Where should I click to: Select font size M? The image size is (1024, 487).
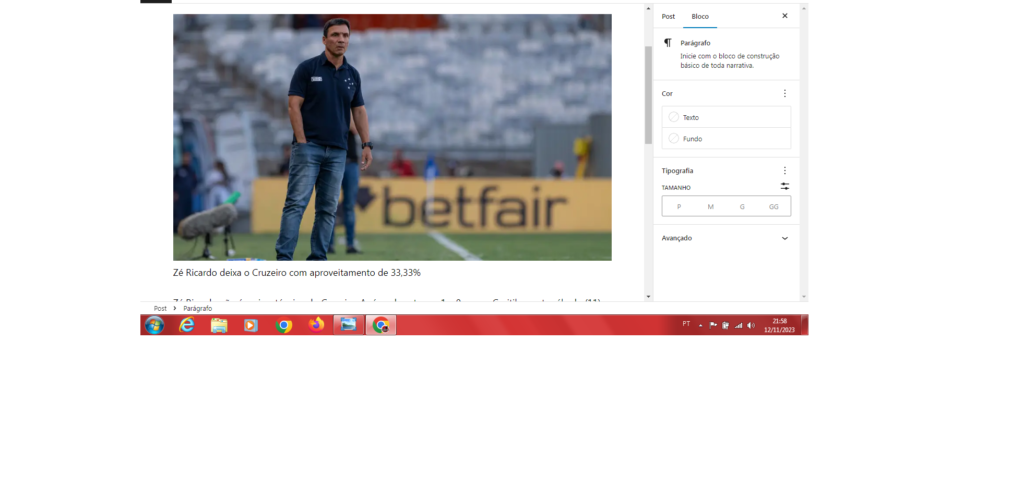pos(710,207)
